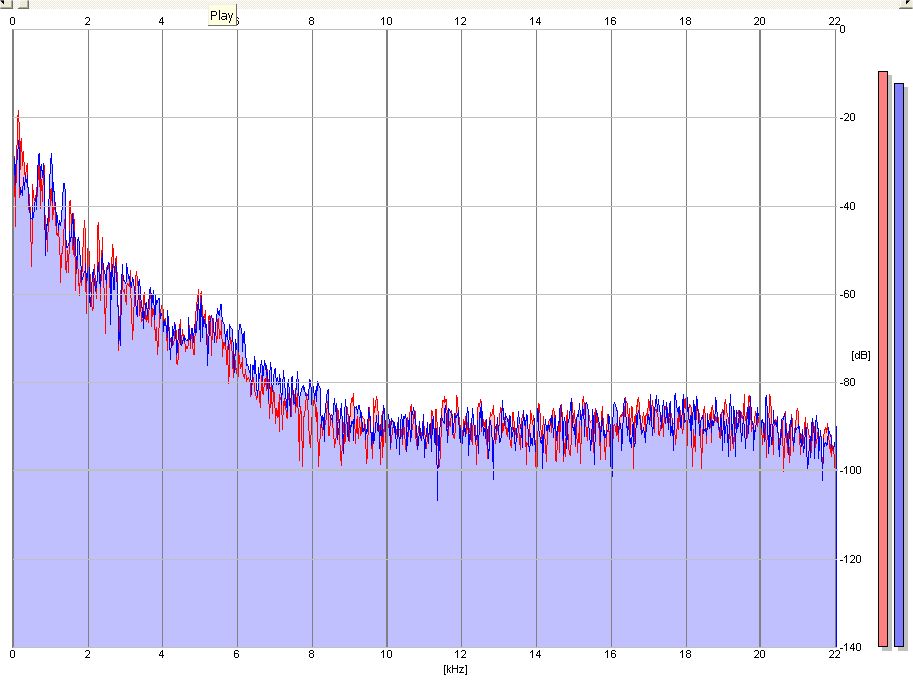
Task: Click the [dB] amplitude axis label
Action: [861, 355]
